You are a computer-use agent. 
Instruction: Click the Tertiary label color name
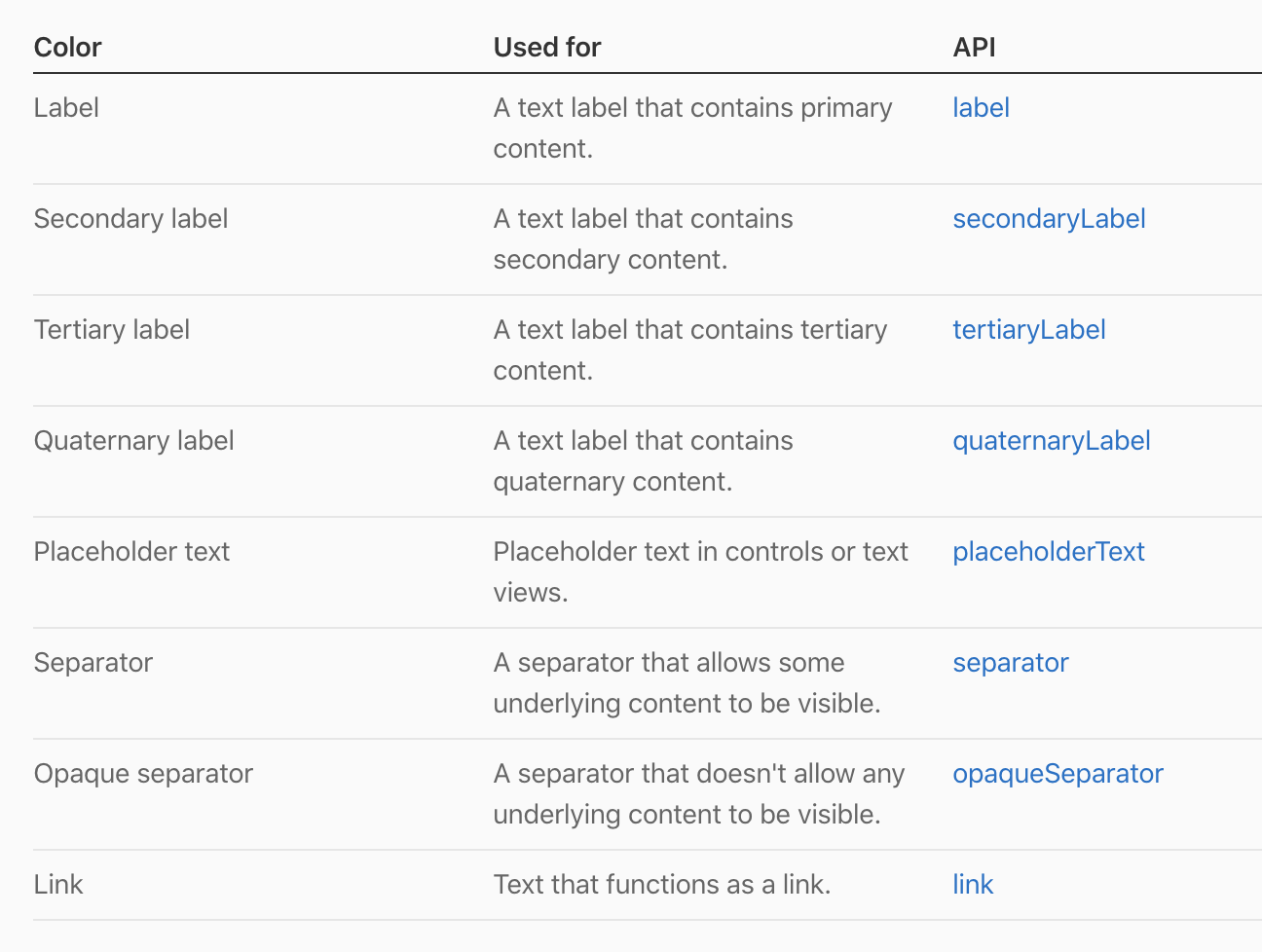click(111, 330)
